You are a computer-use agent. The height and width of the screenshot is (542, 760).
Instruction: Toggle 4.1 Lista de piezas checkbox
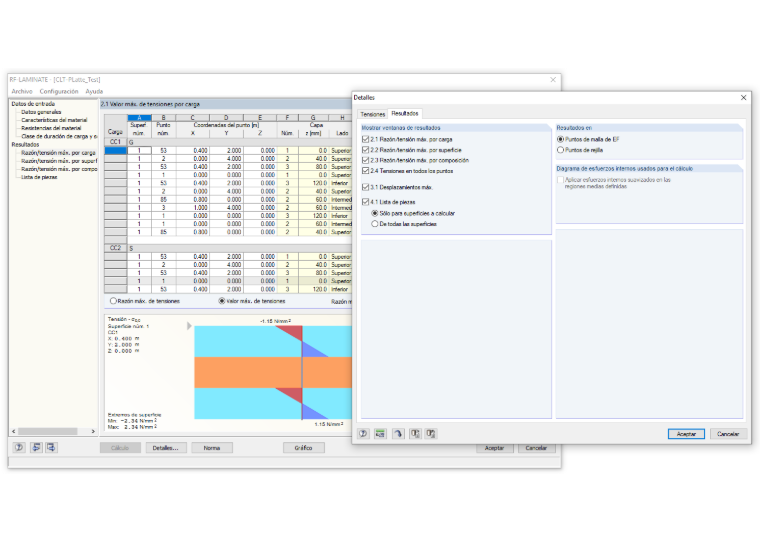(365, 202)
